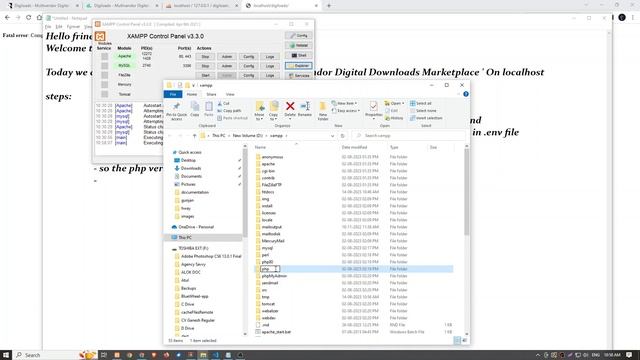Click Start button for FileZilla in XAMPP
Screen dimensions: 640x360
(x=205, y=75)
